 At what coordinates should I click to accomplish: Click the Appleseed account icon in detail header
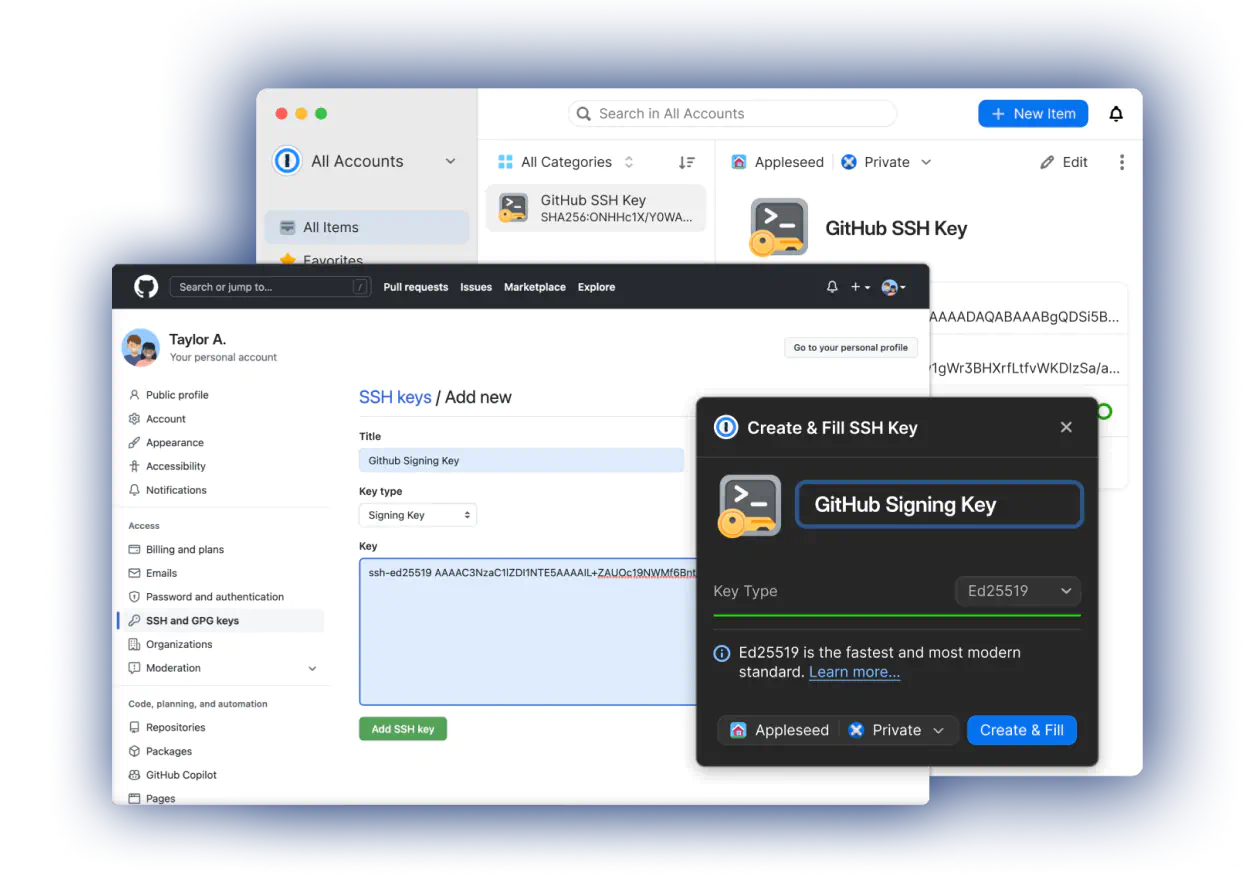[x=739, y=162]
